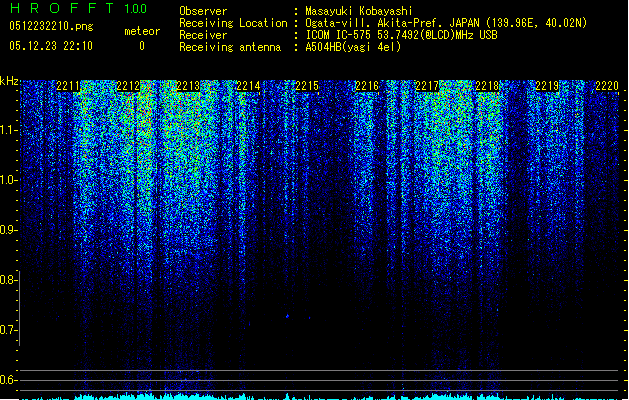Screen dimensions: 629x400
Task: Click the 1.1 kHz frequency label
Action: (x=8, y=130)
